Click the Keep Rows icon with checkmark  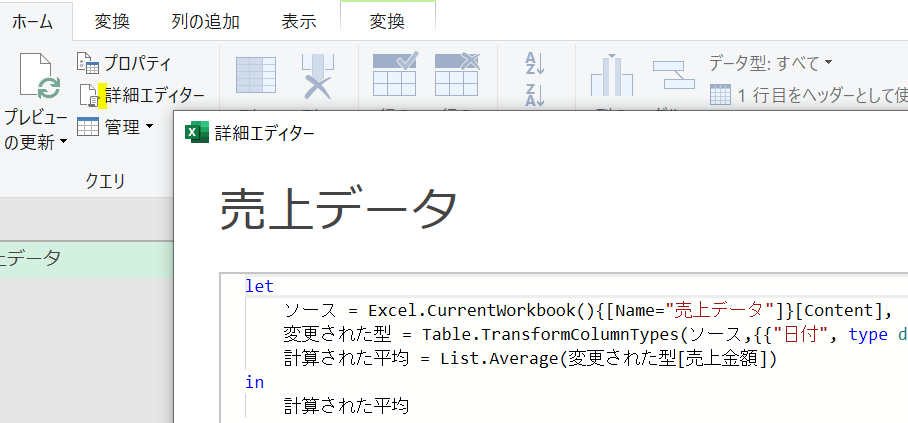point(394,76)
